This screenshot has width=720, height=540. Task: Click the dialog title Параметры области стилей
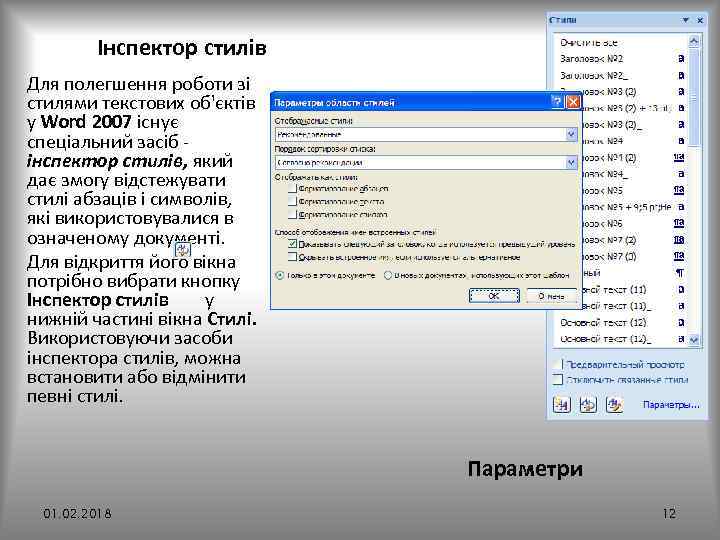point(334,102)
